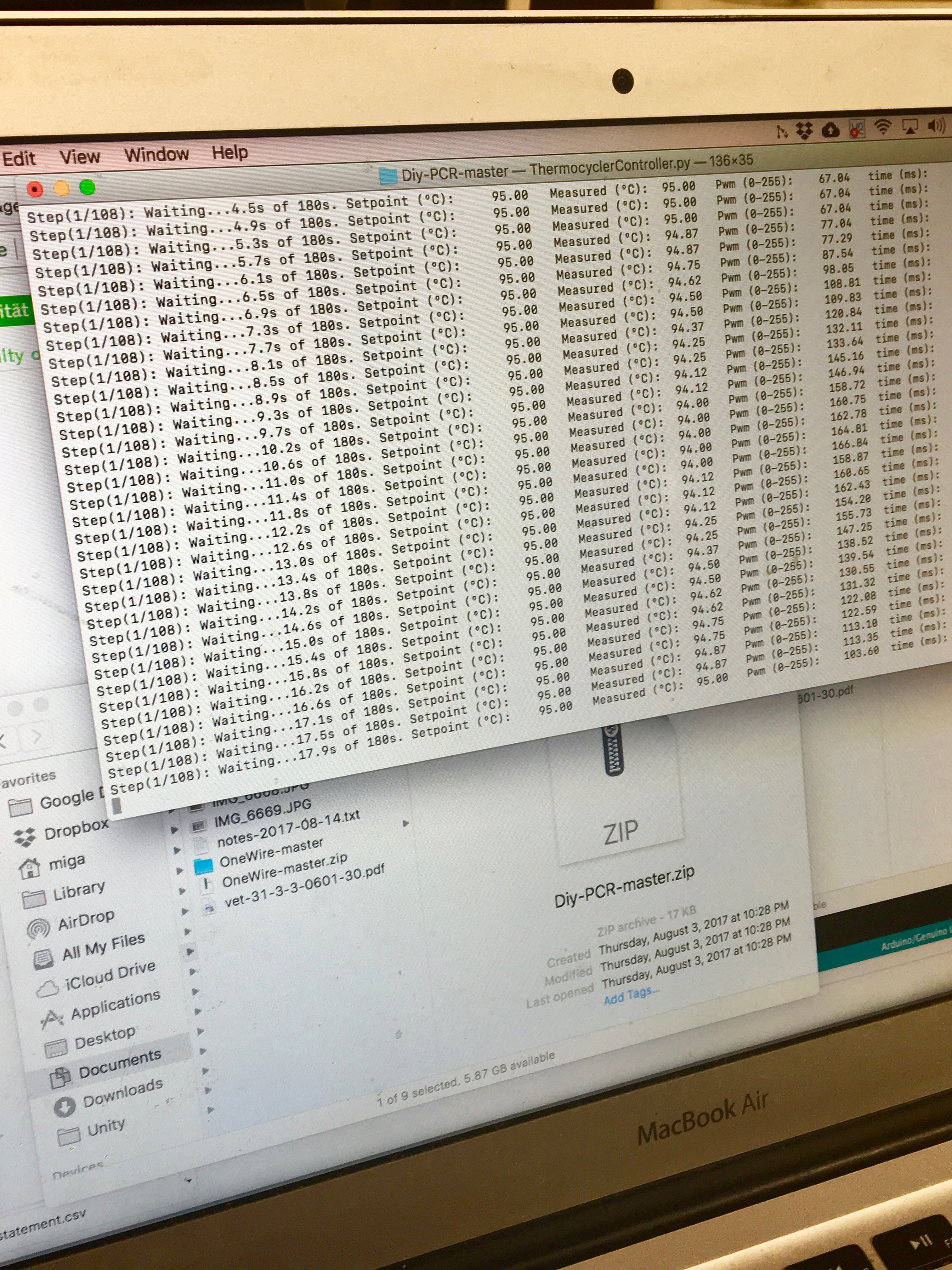Open Applications in Finder sidebar
The image size is (952, 1270).
(101, 1010)
